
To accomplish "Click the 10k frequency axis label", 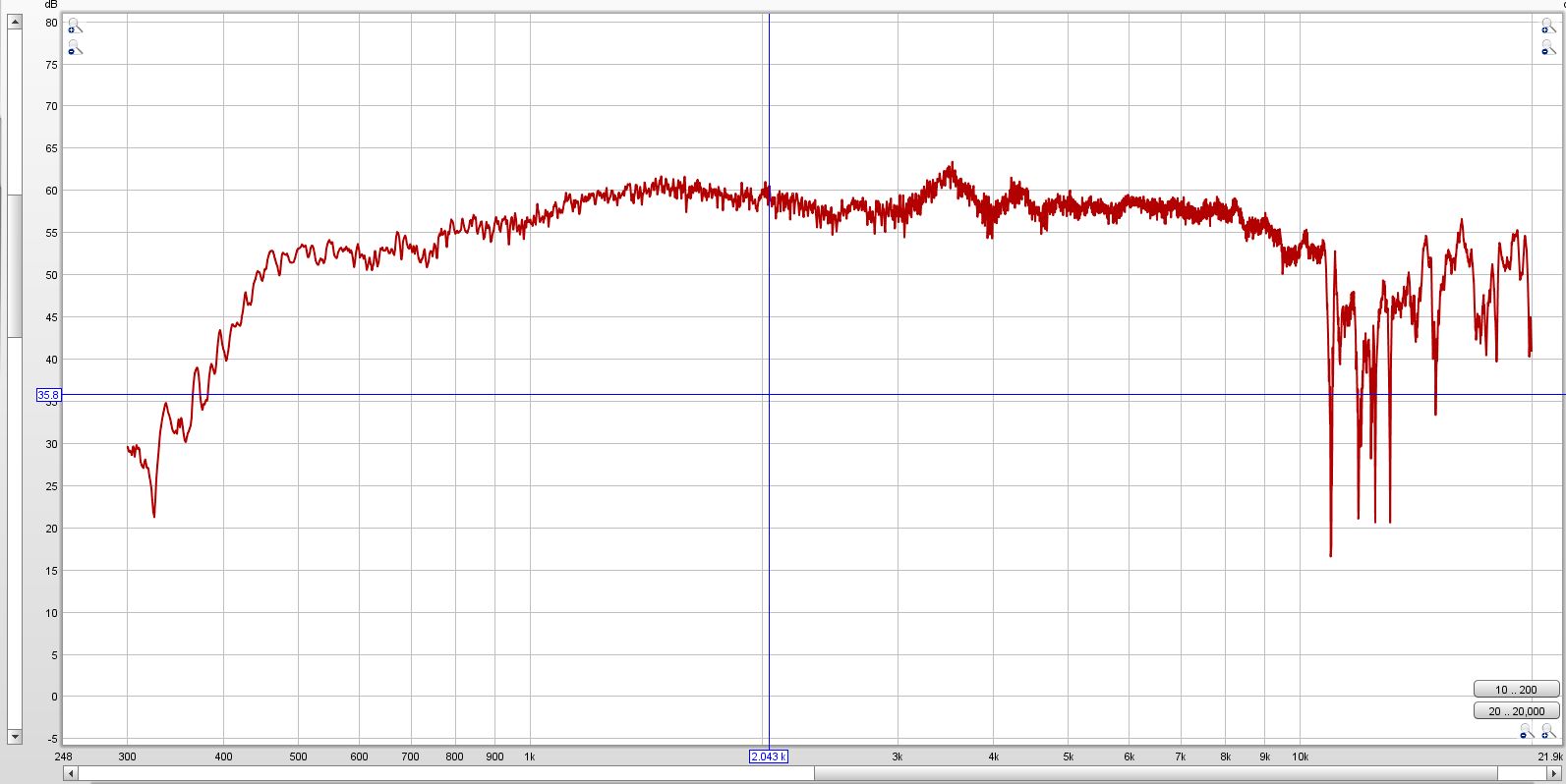I will 1300,756.
